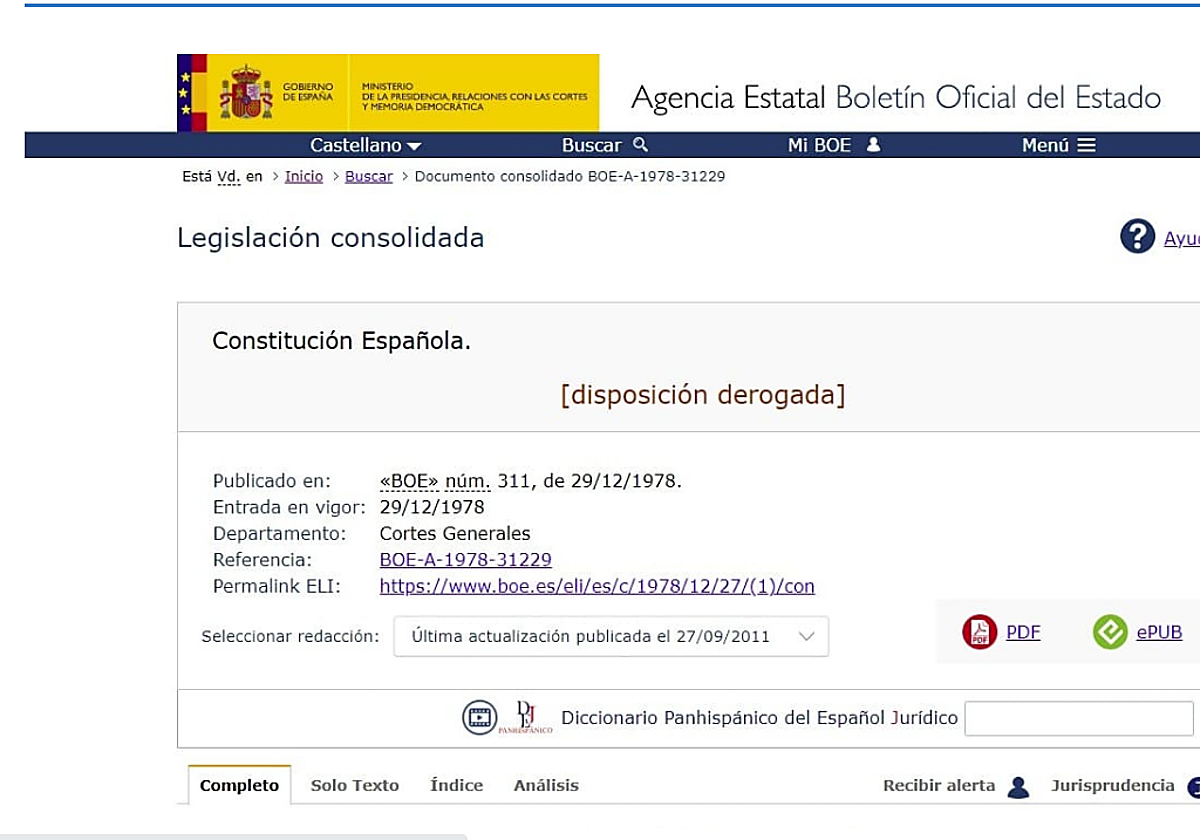Screen dimensions: 1200x840
Task: Click the Permalink ELI URL
Action: (597, 587)
